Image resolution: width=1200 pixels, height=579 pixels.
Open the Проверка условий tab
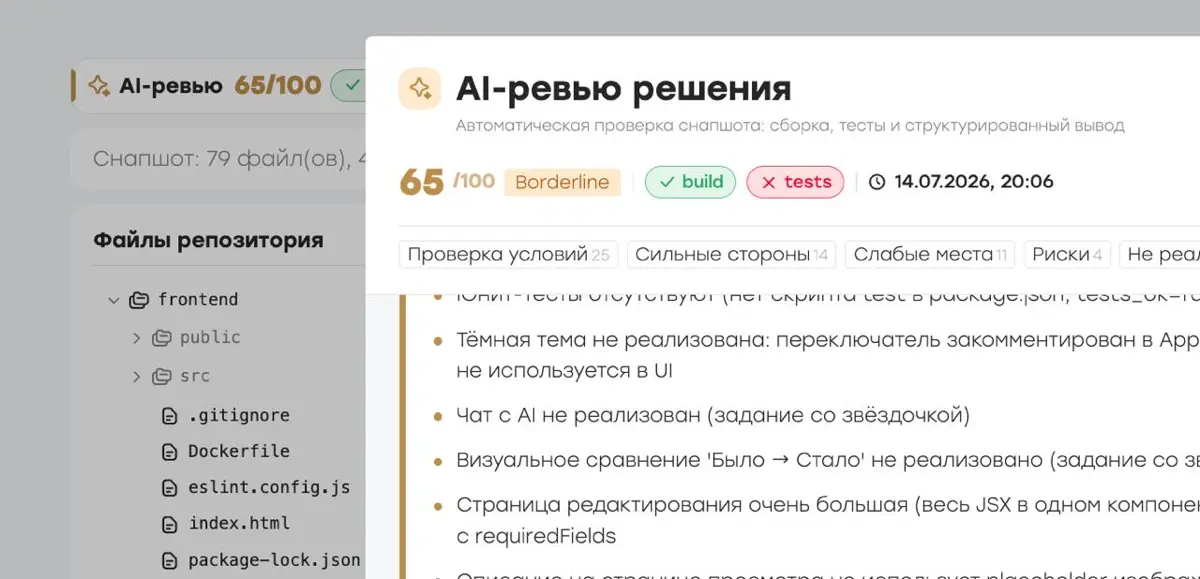(509, 254)
